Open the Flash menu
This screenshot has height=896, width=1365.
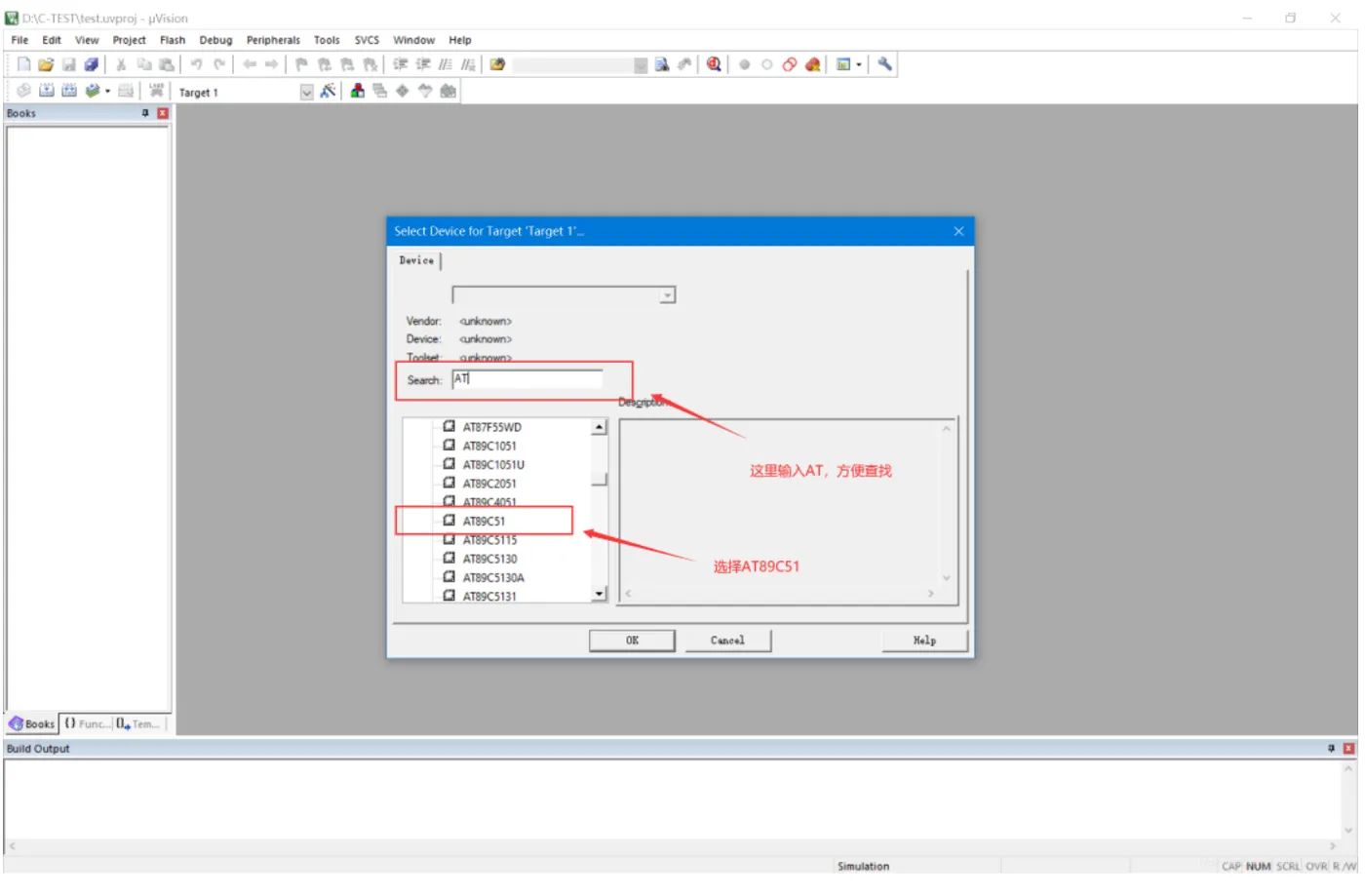click(173, 40)
